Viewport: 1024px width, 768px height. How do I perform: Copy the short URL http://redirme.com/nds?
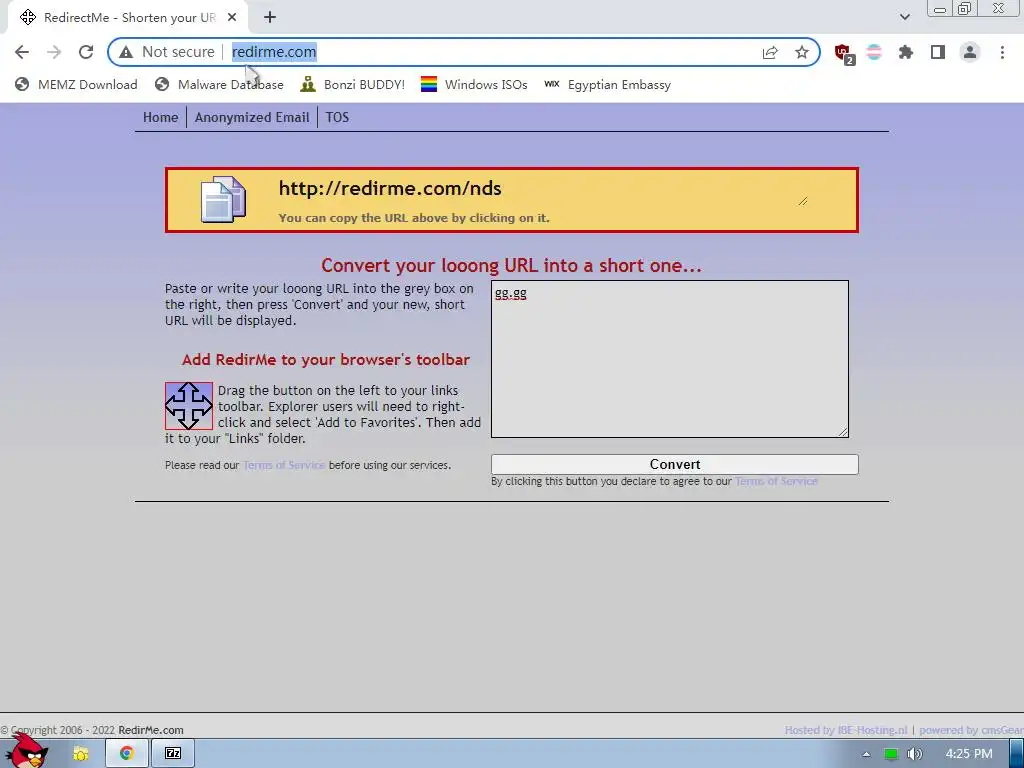[390, 189]
